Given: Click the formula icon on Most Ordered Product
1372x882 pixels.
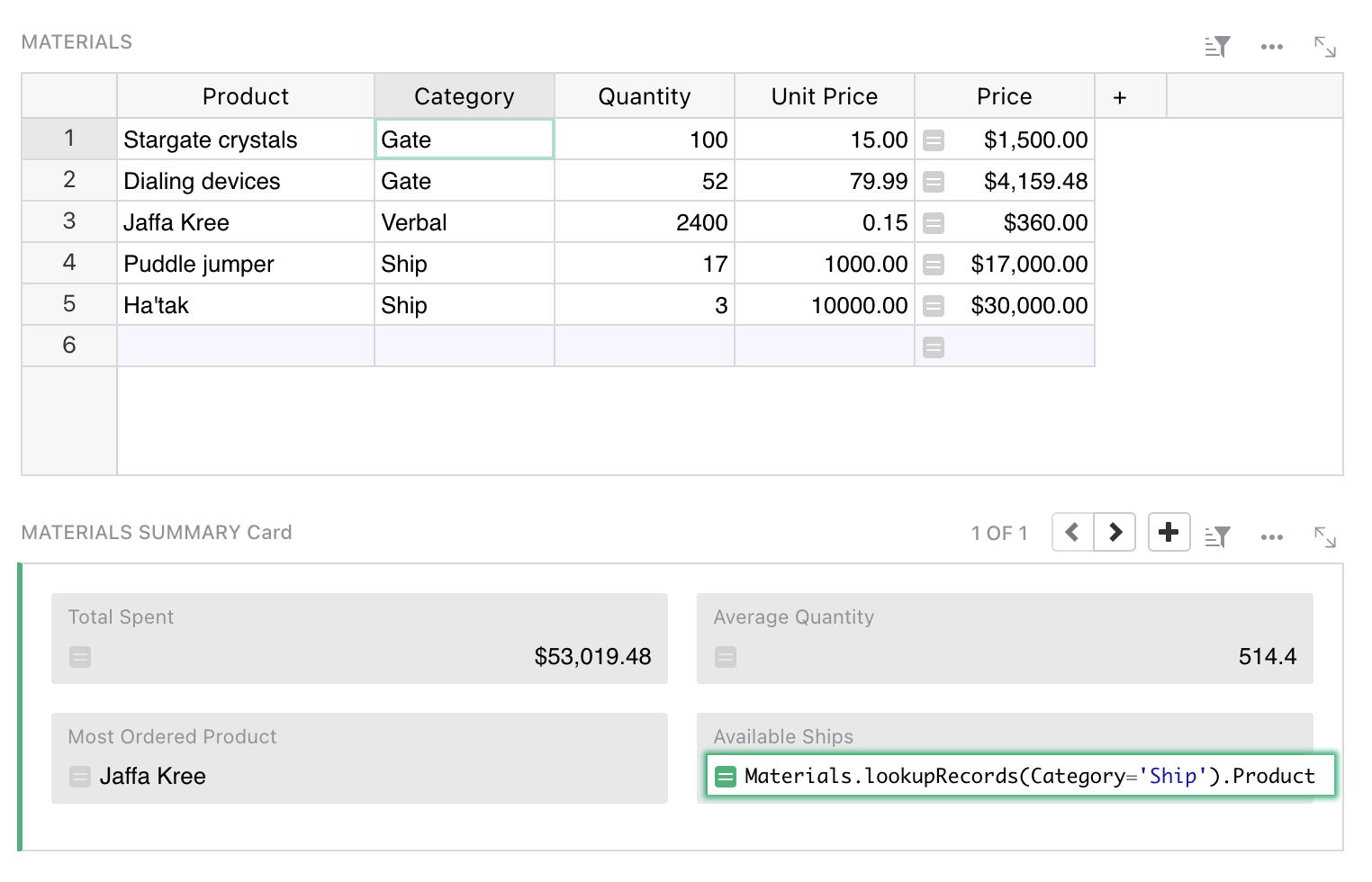Looking at the screenshot, I should click(79, 776).
